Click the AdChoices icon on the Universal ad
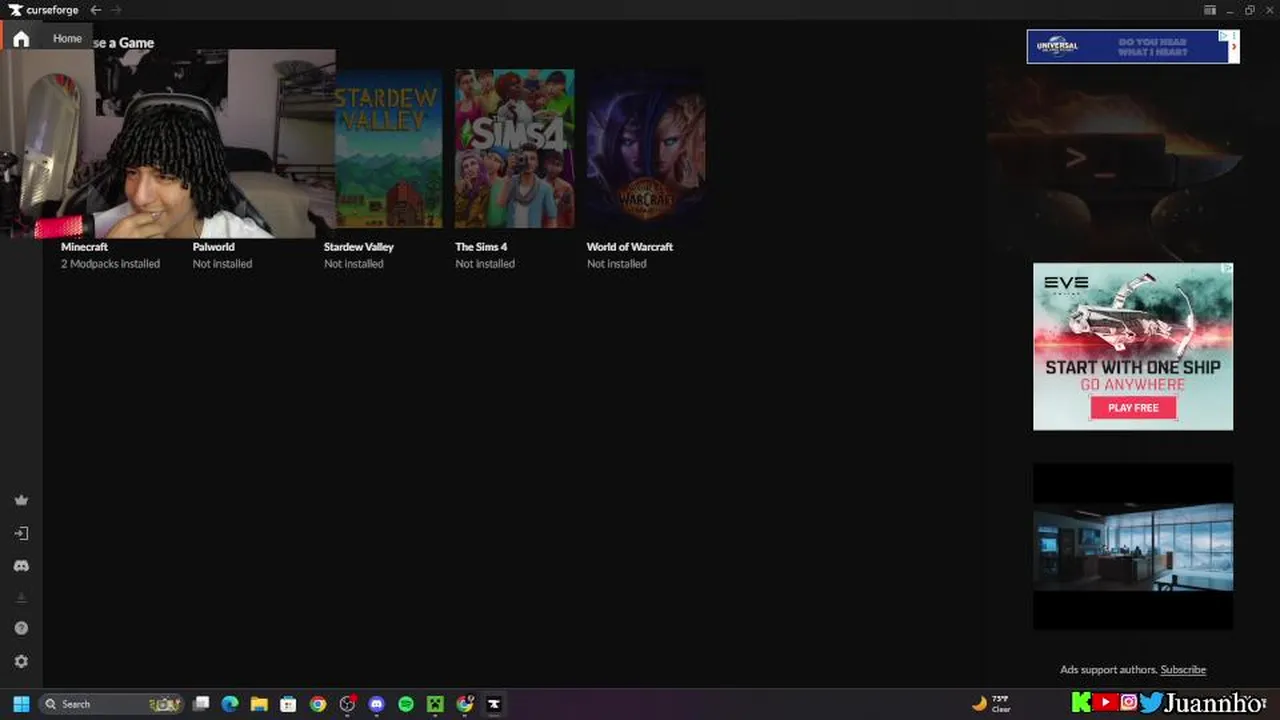This screenshot has height=720, width=1280. click(x=1224, y=35)
